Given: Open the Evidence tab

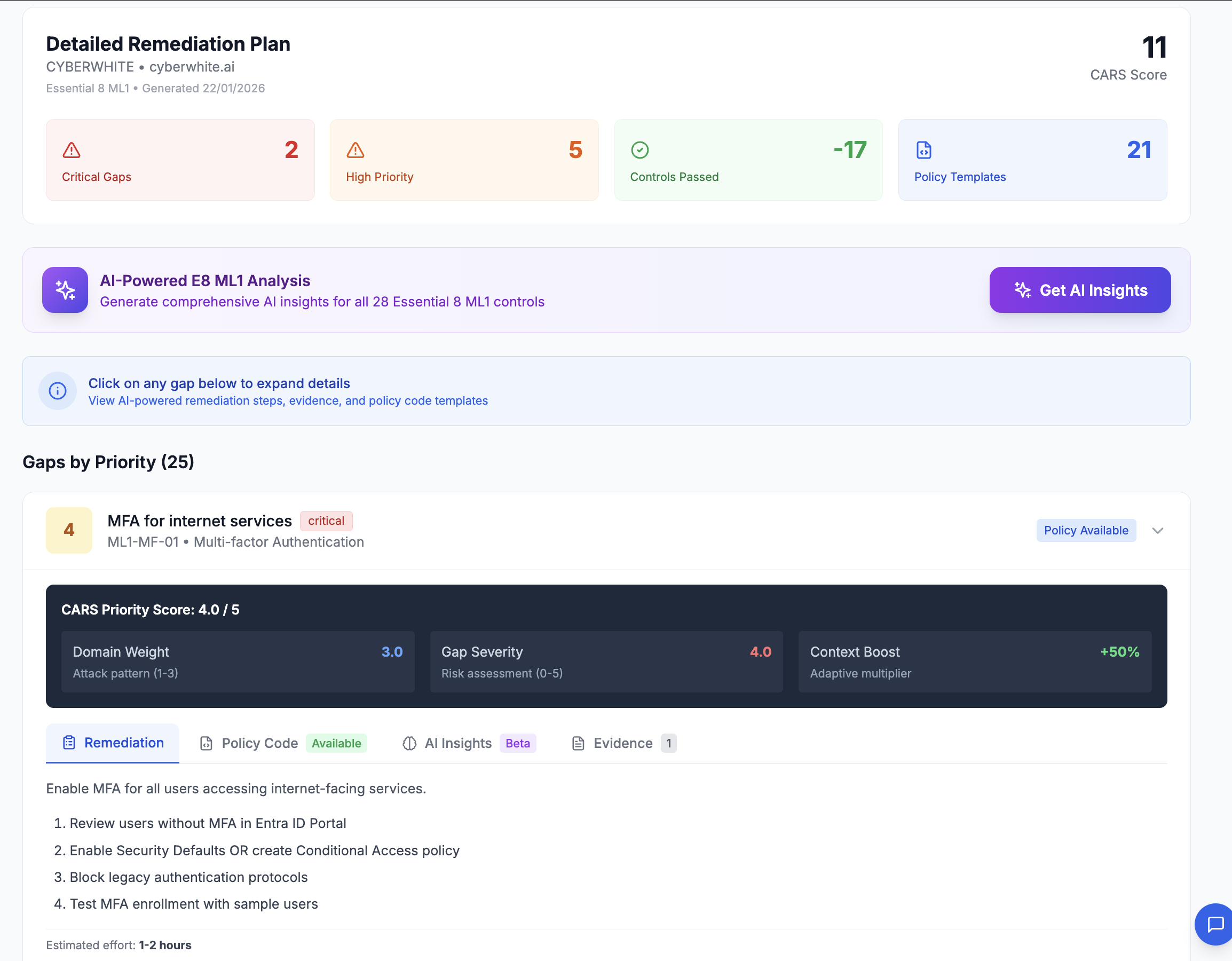Looking at the screenshot, I should click(x=625, y=743).
